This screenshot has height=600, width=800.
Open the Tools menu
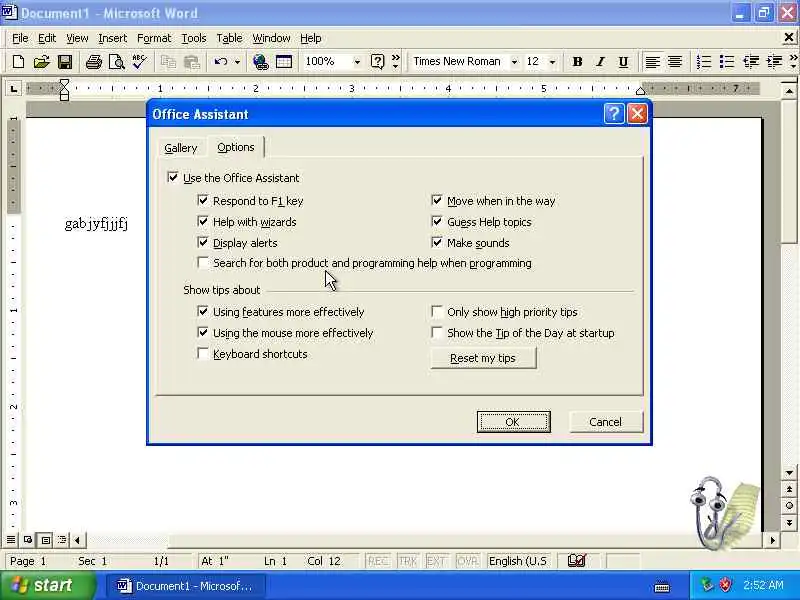[194, 38]
